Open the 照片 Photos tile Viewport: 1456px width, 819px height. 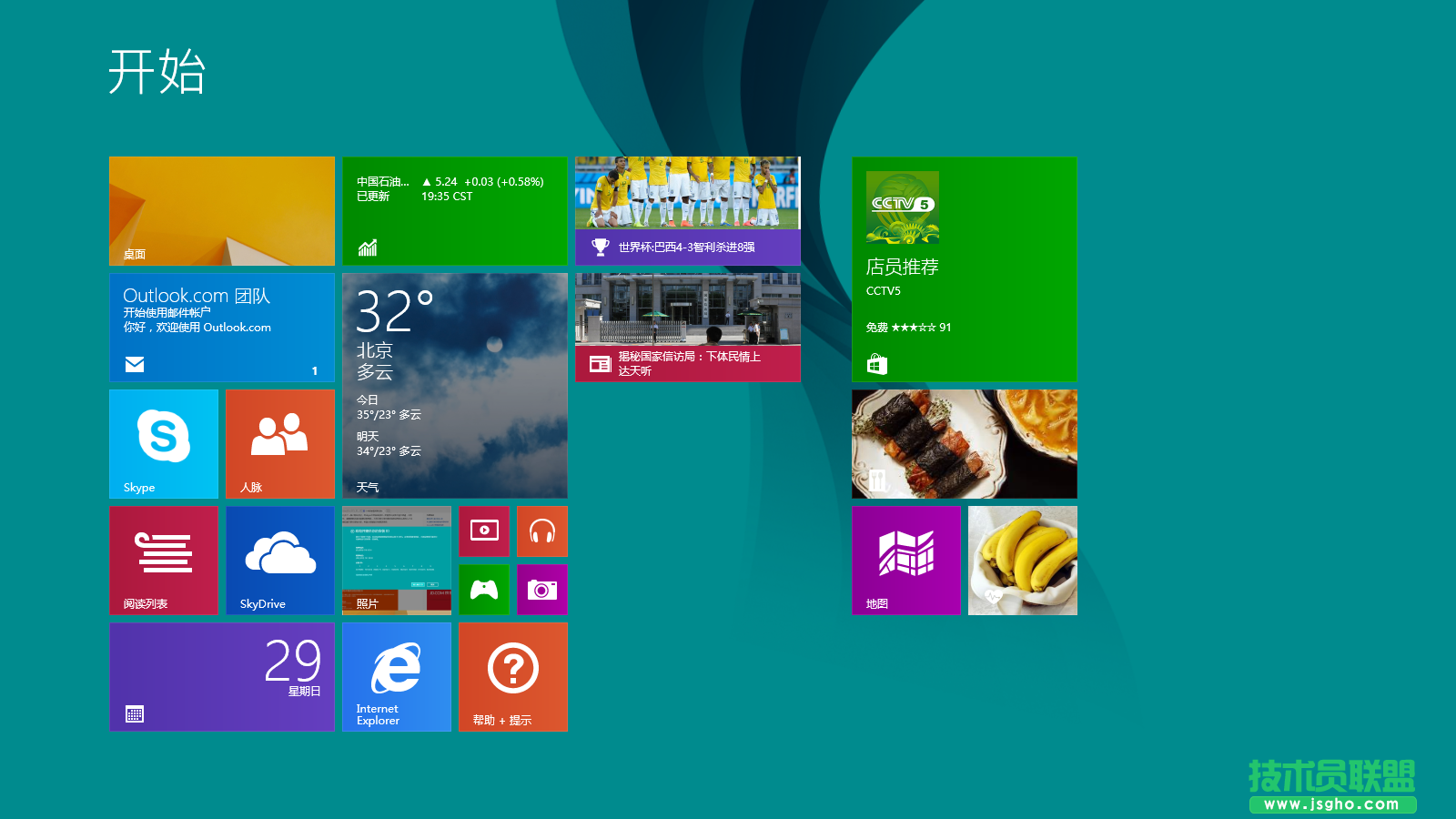(397, 561)
